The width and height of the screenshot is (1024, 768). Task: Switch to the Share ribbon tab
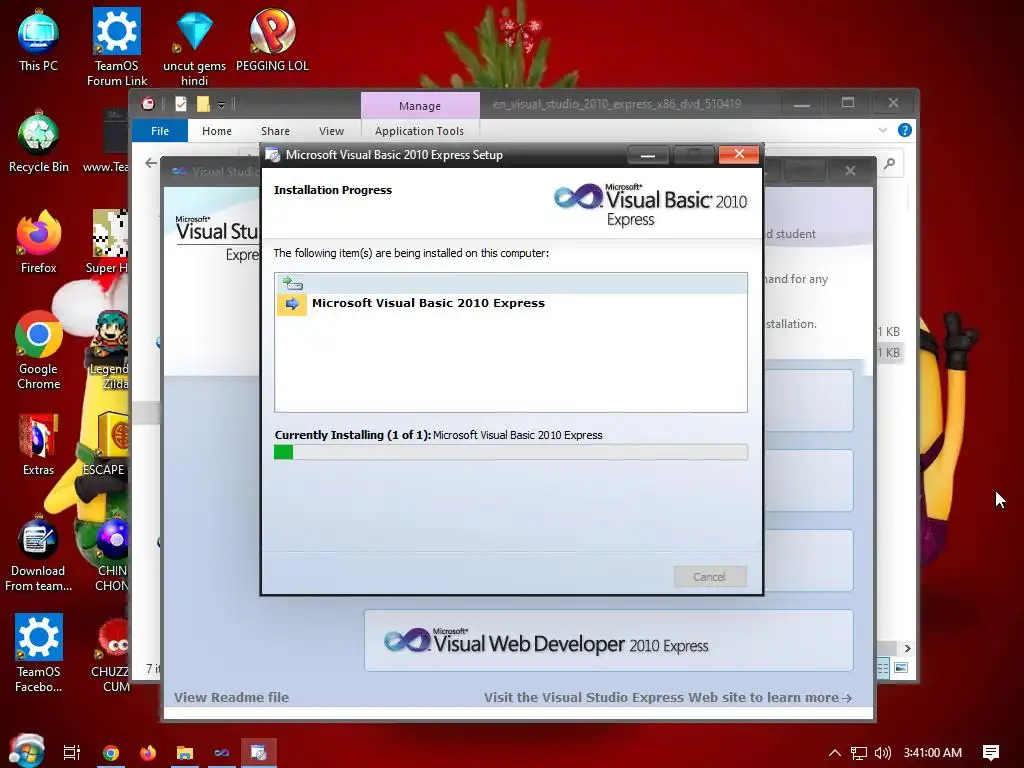click(x=275, y=131)
